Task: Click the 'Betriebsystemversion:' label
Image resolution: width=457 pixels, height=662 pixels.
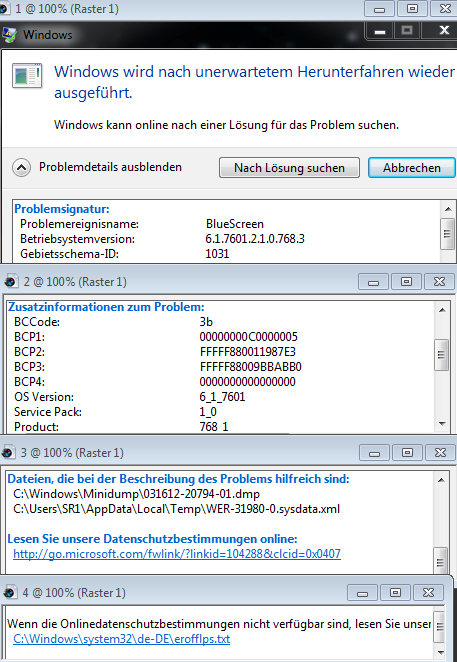Action: (77, 239)
